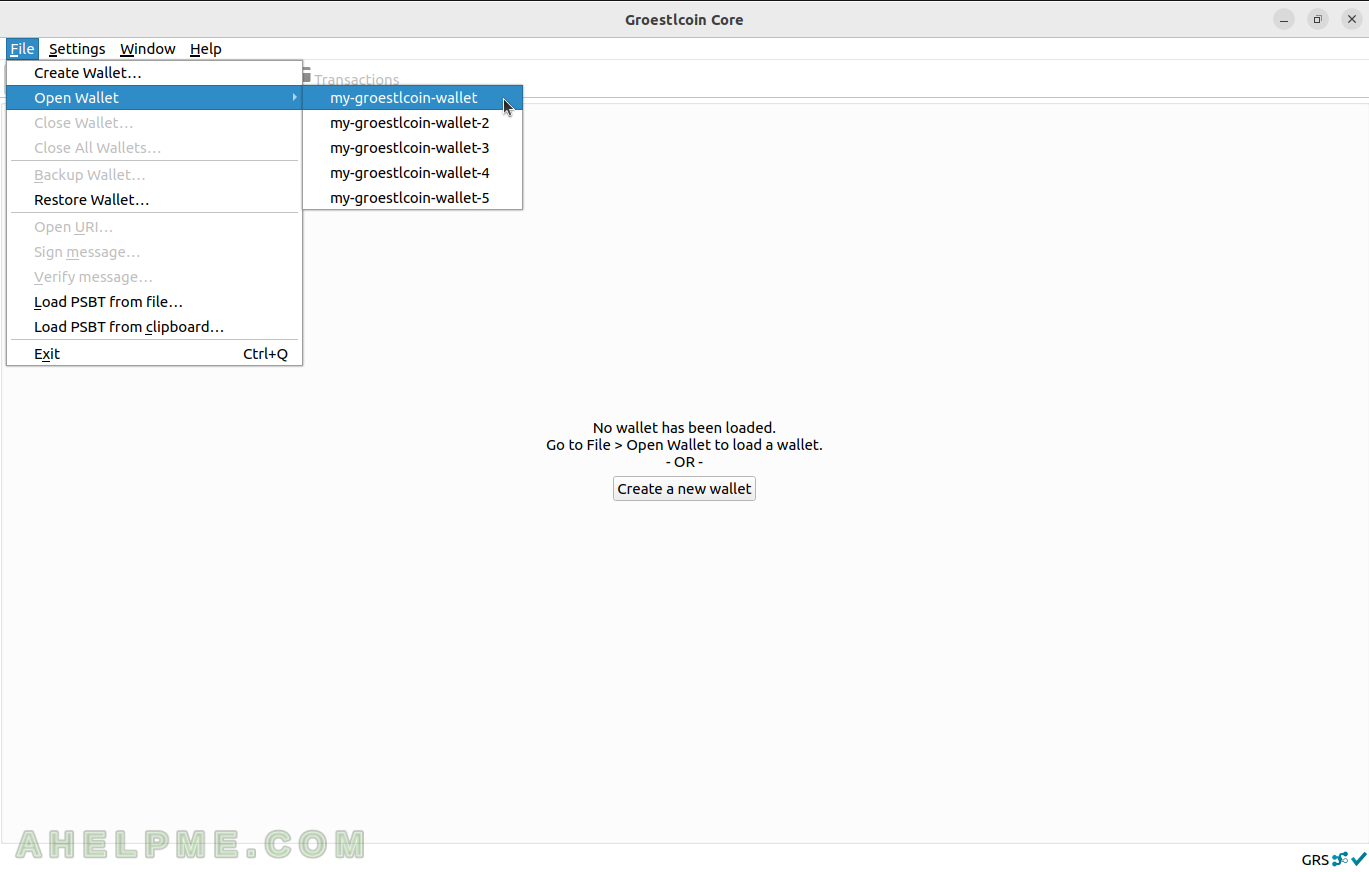
Task: Click the Backup Wallet… entry
Action: point(154,175)
